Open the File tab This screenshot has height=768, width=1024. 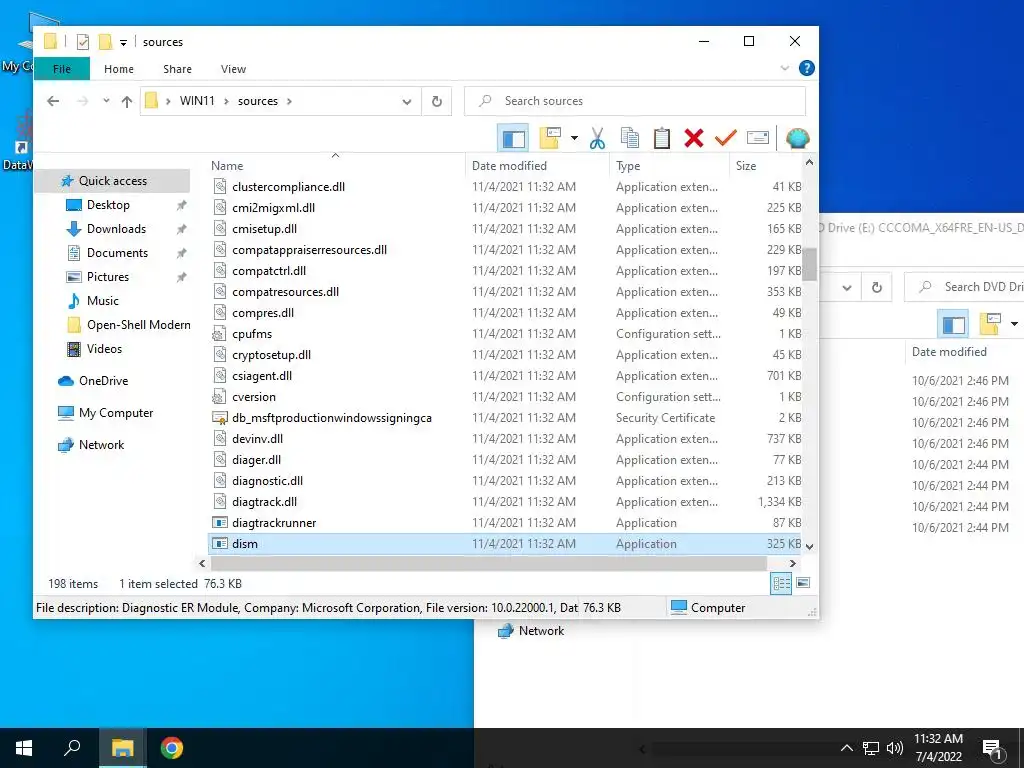point(61,69)
